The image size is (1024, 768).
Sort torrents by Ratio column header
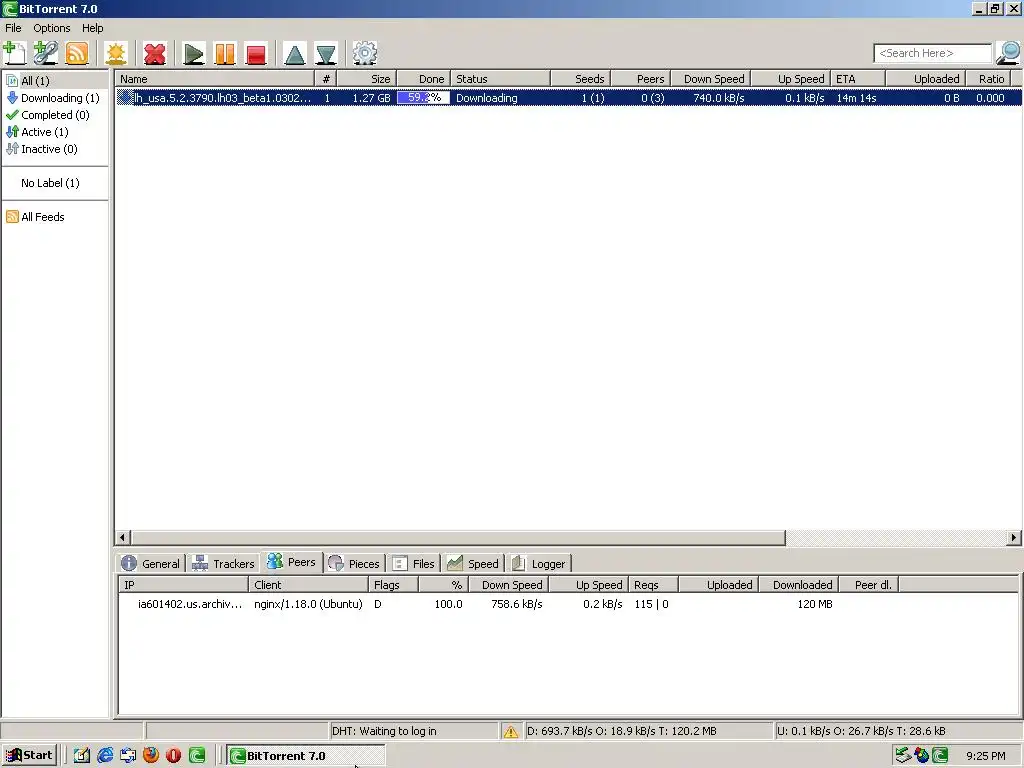tap(988, 79)
